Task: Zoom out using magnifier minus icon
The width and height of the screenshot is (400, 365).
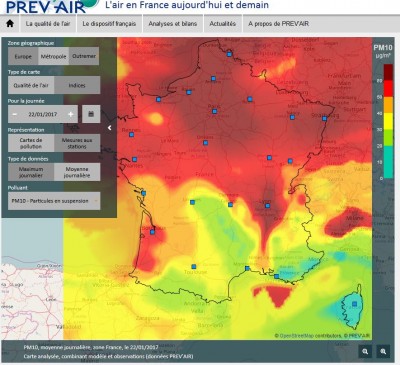Action: [x=365, y=351]
